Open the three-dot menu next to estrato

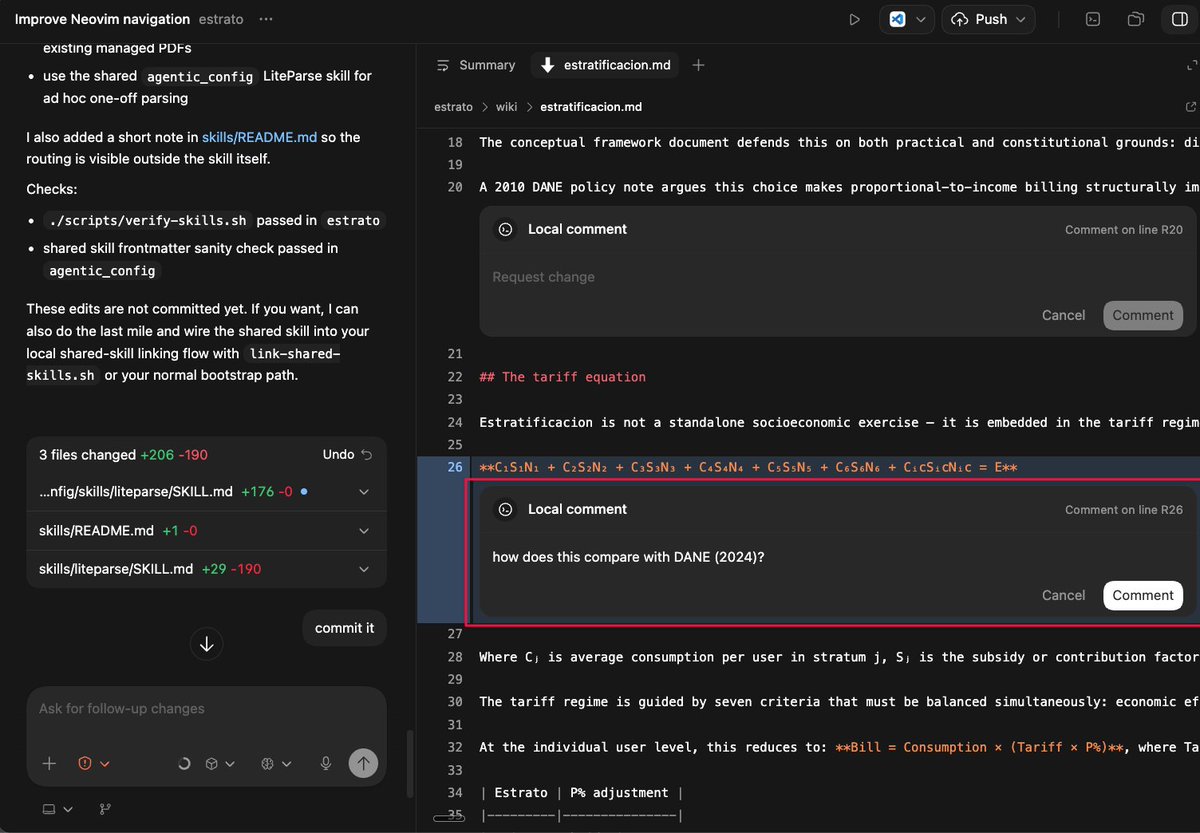click(x=265, y=19)
